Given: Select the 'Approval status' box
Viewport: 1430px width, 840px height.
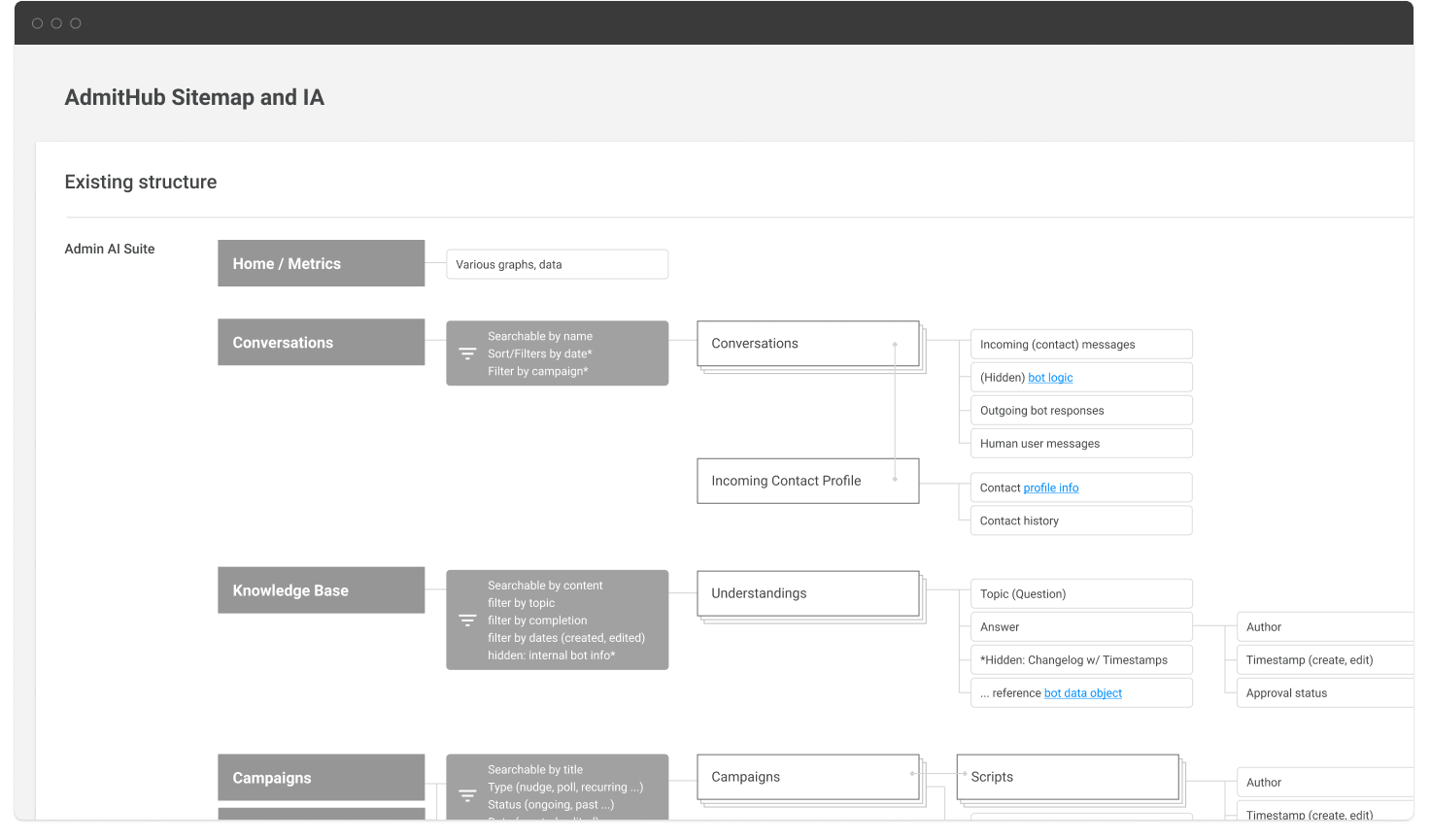Looking at the screenshot, I should pos(1323,693).
